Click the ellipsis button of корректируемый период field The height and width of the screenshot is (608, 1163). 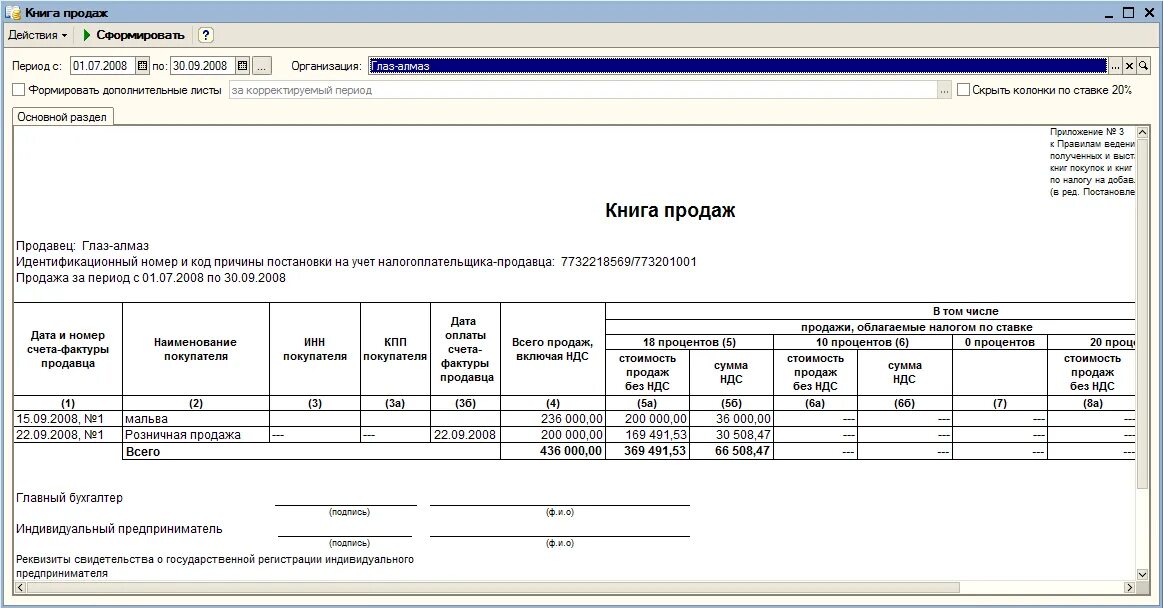coord(943,90)
